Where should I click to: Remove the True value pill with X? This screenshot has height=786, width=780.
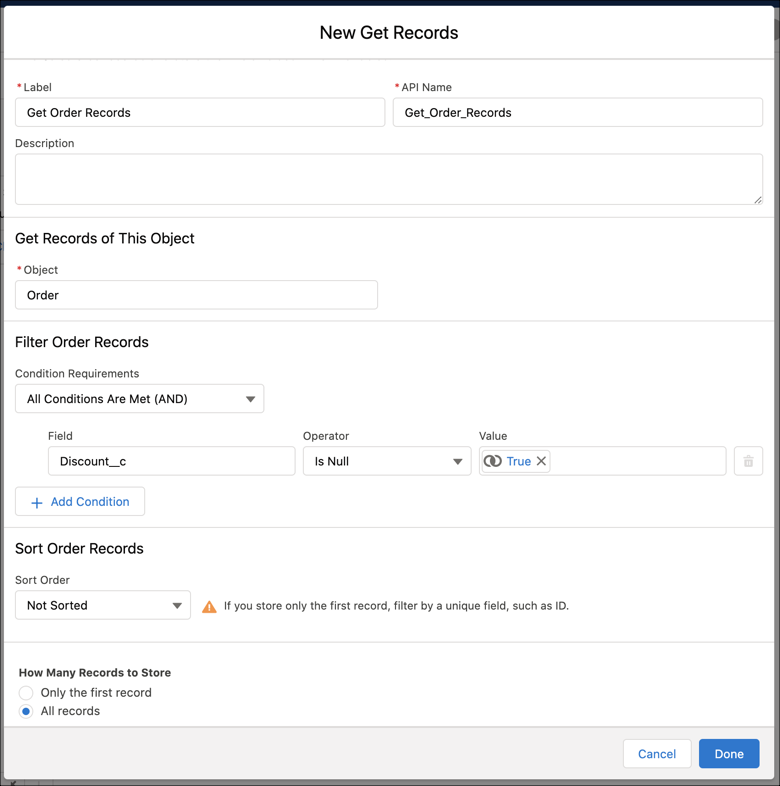click(x=541, y=461)
